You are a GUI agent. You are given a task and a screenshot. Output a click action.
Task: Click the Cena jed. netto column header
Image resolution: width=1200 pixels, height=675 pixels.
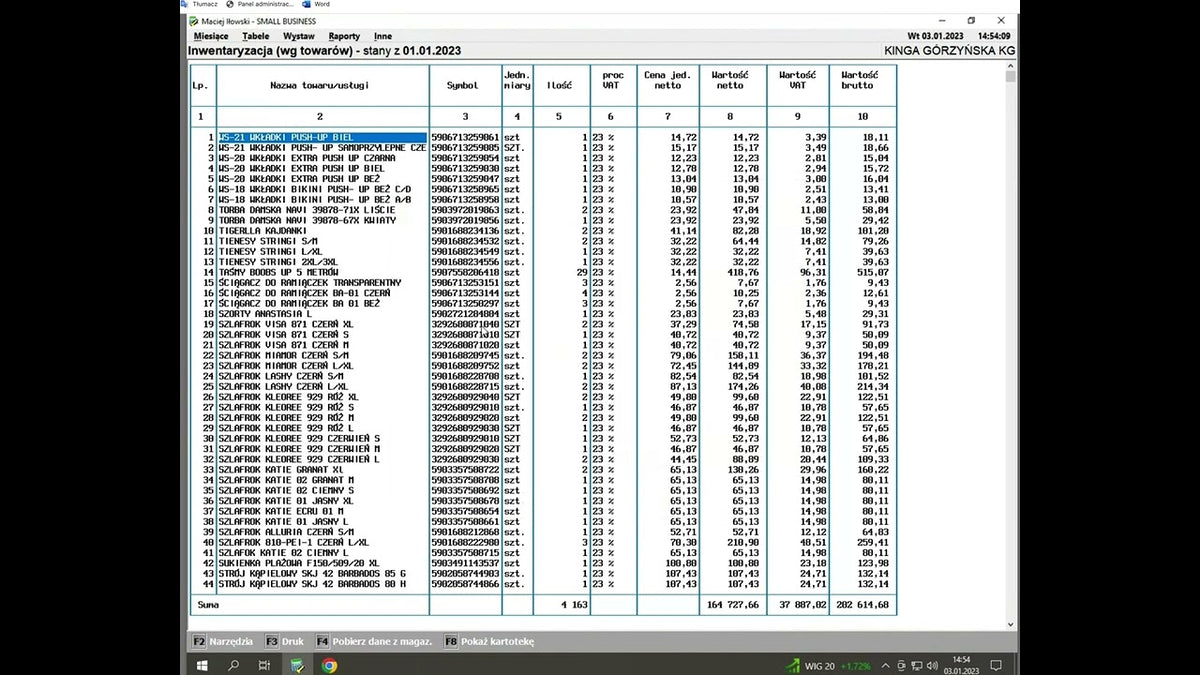click(x=668, y=85)
